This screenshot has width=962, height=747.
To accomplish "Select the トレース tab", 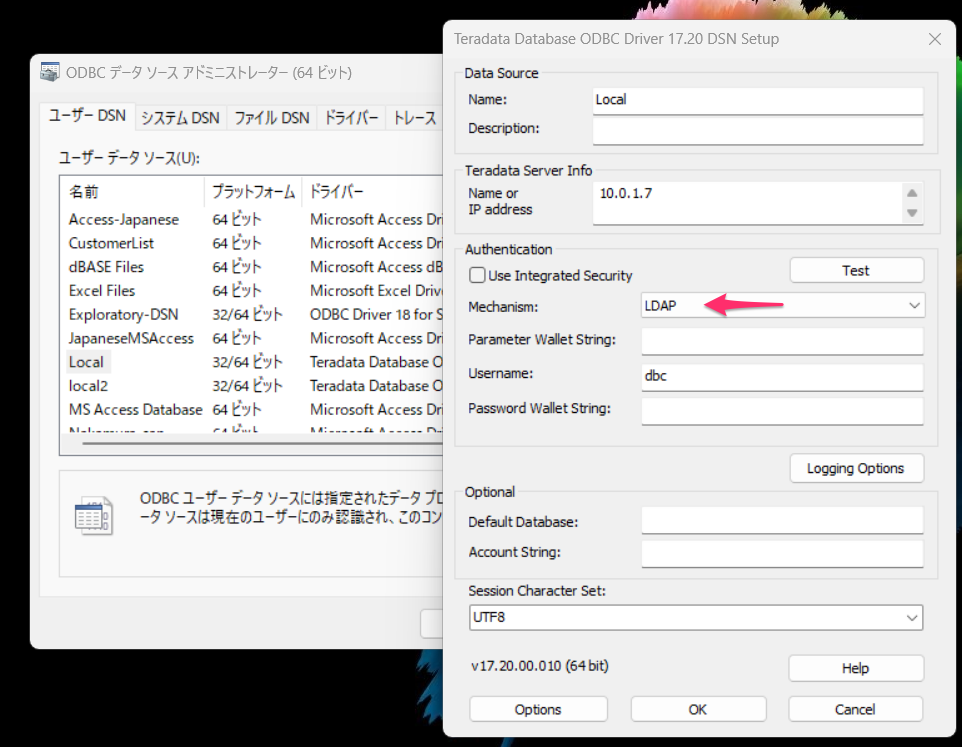I will coord(415,118).
